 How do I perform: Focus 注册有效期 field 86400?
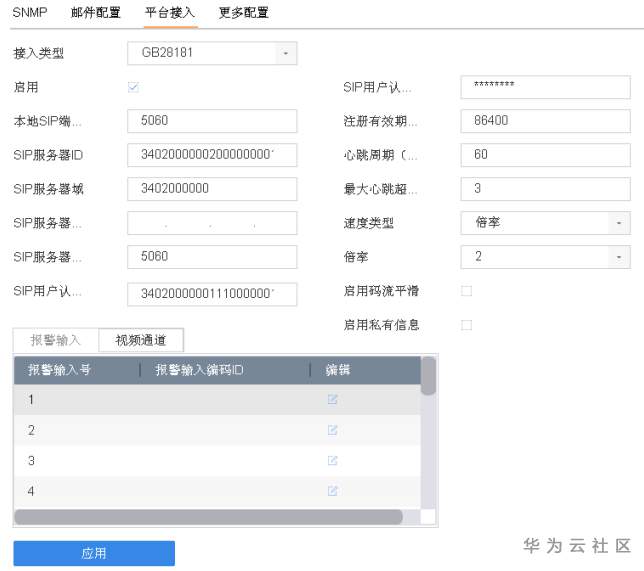(x=545, y=121)
